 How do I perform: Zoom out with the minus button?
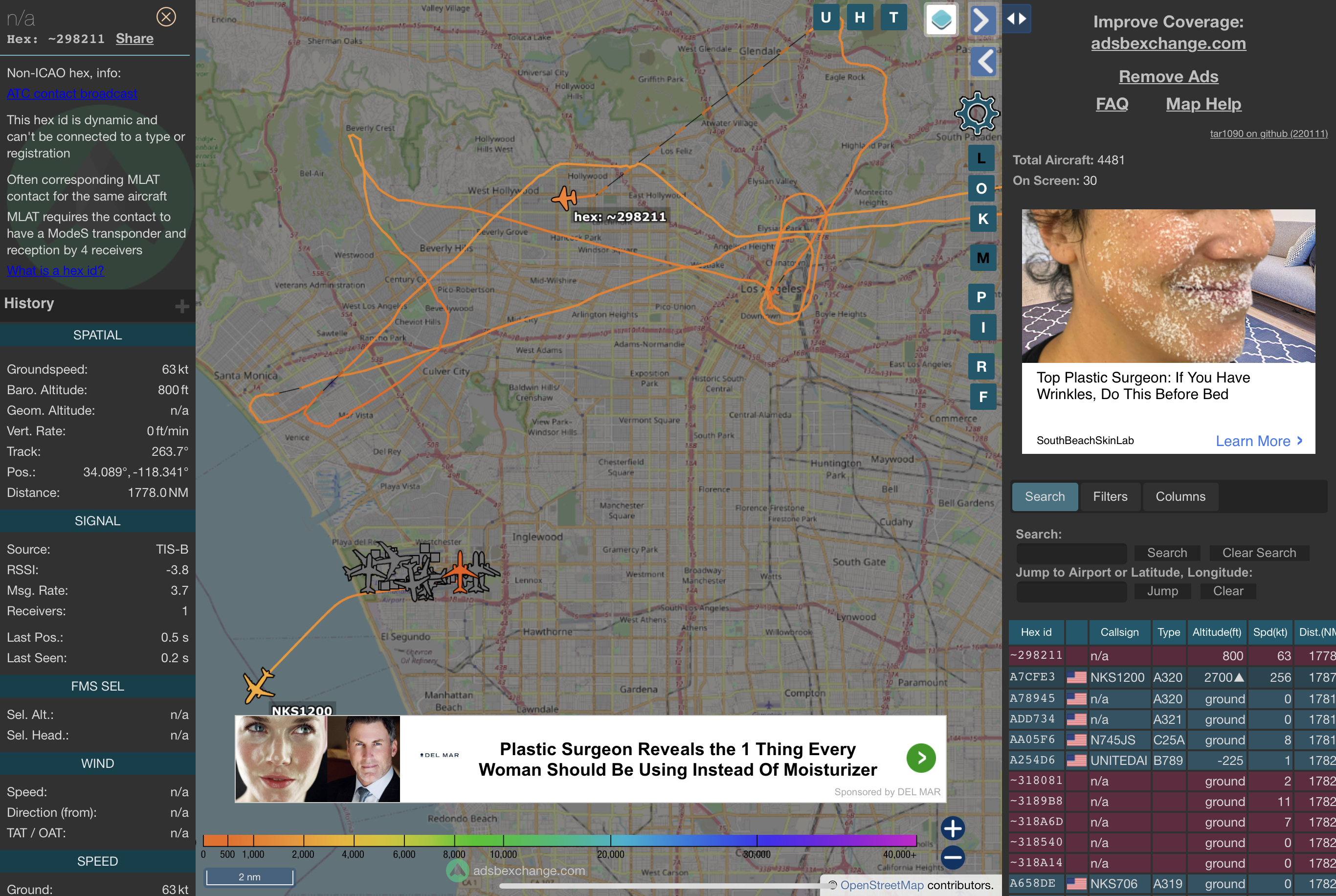(953, 857)
